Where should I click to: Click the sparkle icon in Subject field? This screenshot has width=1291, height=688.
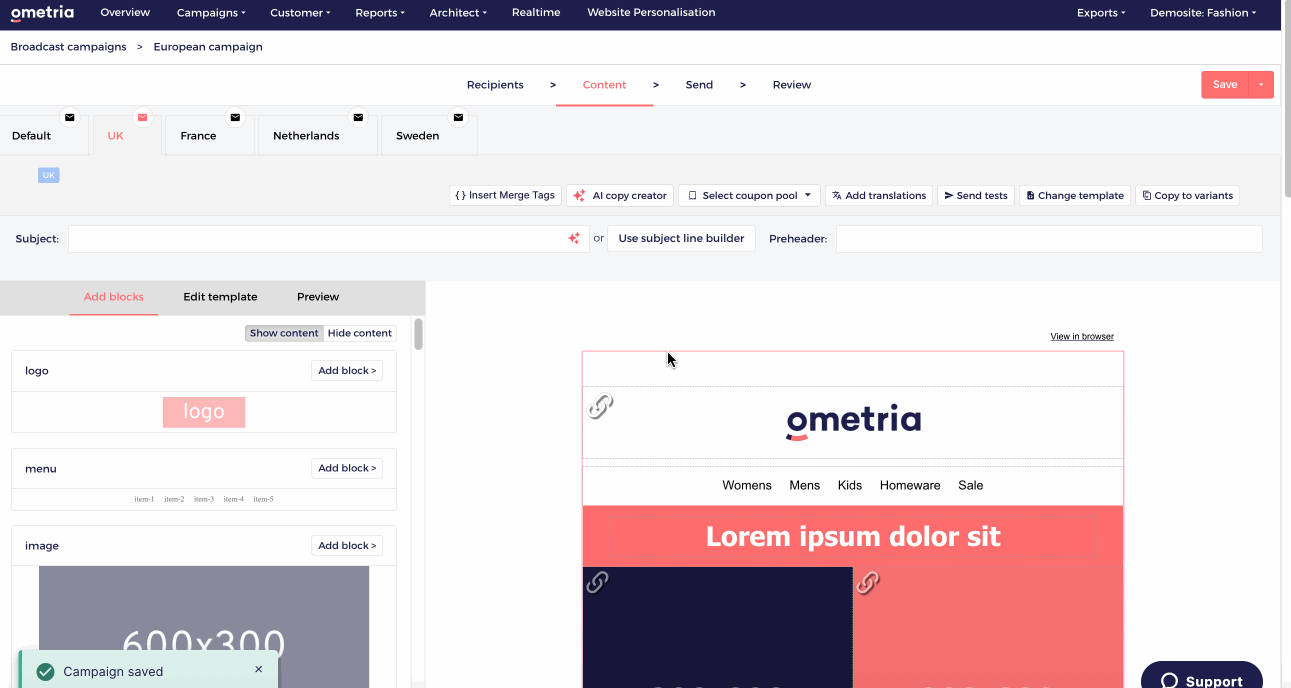tap(573, 238)
